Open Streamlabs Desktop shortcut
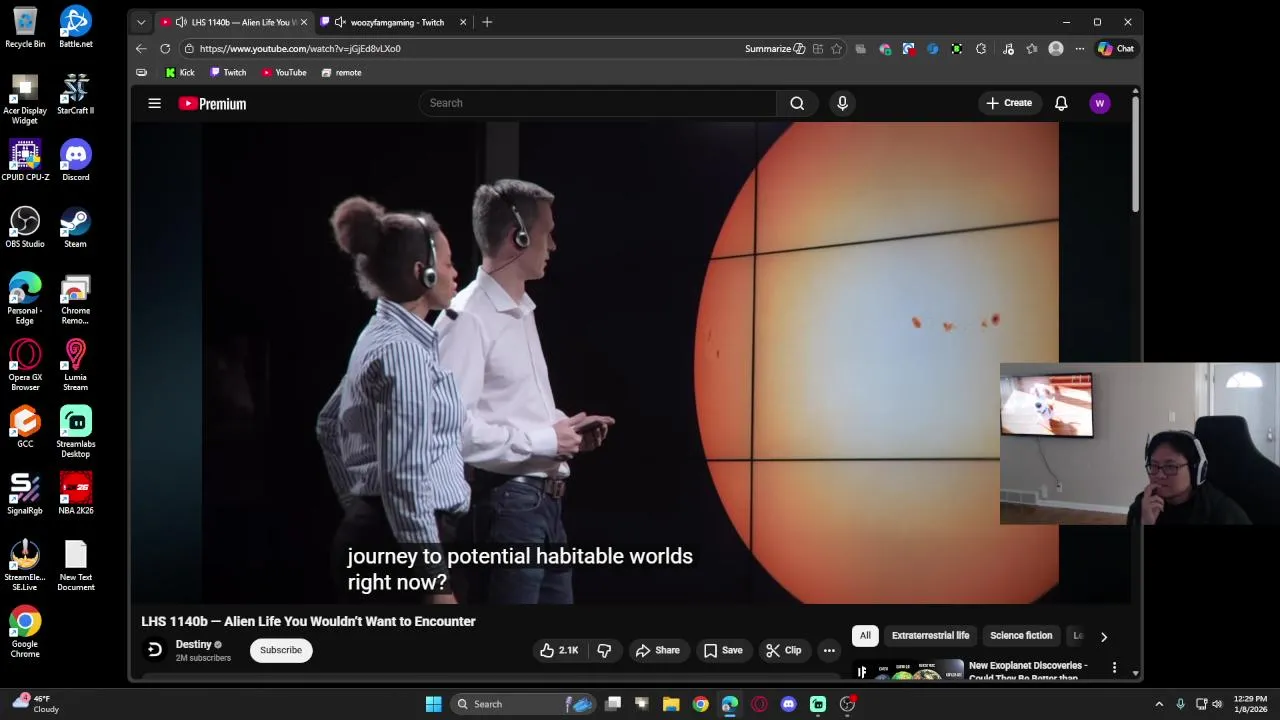Screen dimensions: 1280x720 click(x=75, y=432)
